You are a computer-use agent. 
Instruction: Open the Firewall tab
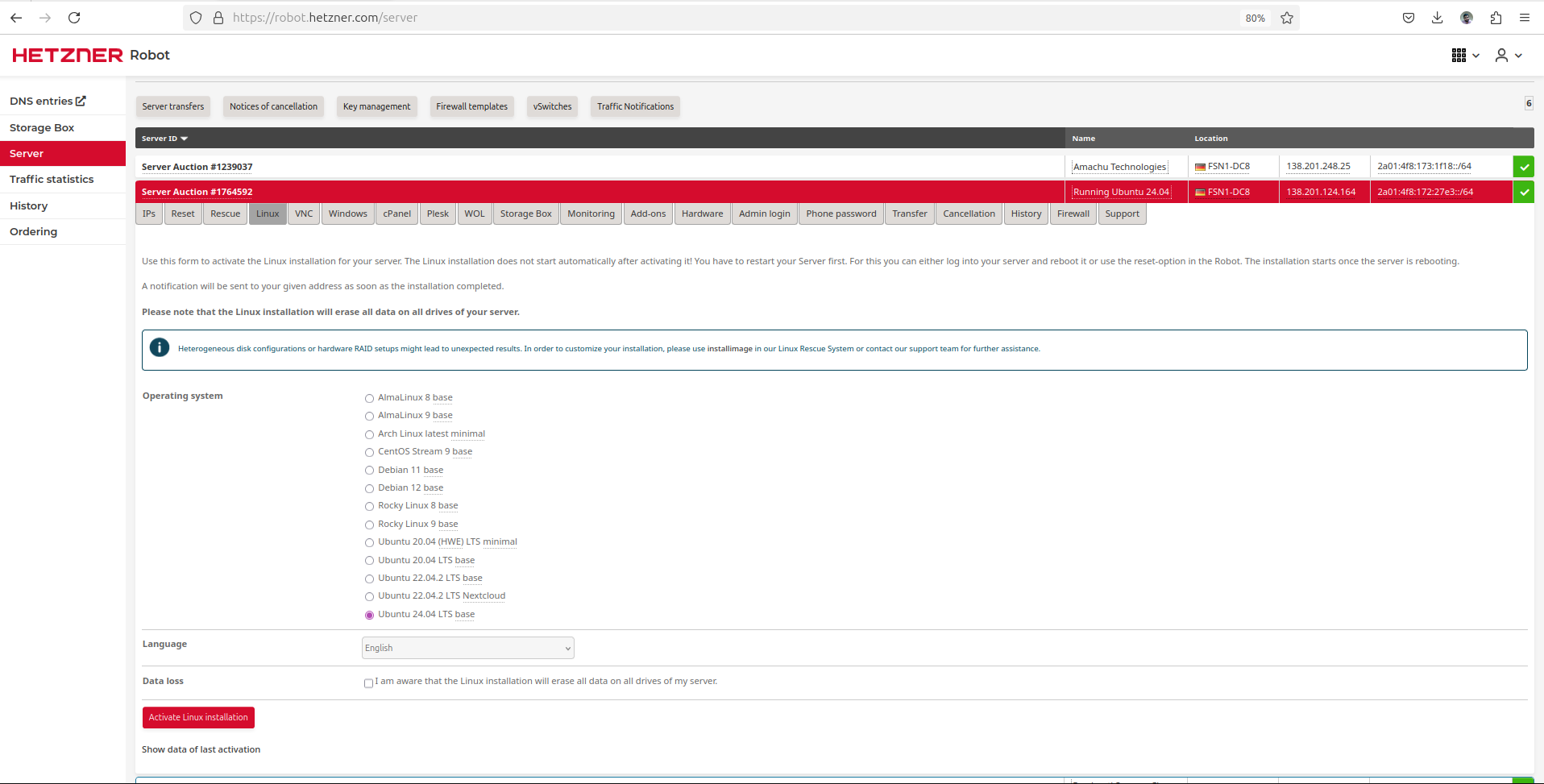click(1073, 214)
